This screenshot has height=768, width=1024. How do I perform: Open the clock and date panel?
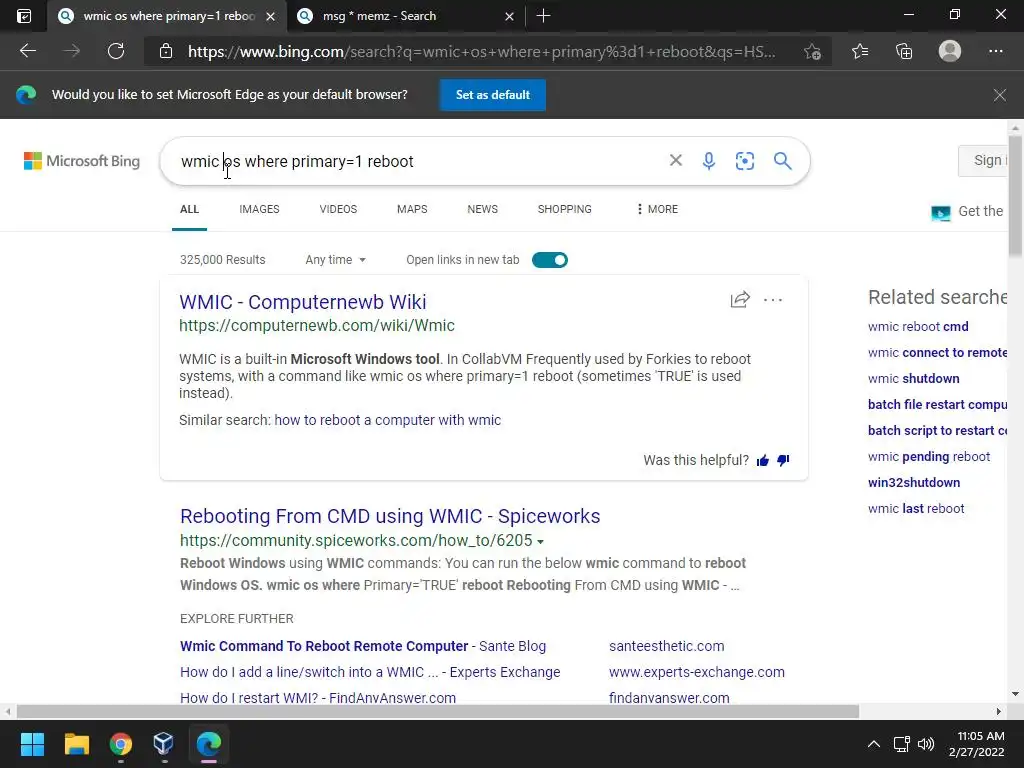coord(977,744)
